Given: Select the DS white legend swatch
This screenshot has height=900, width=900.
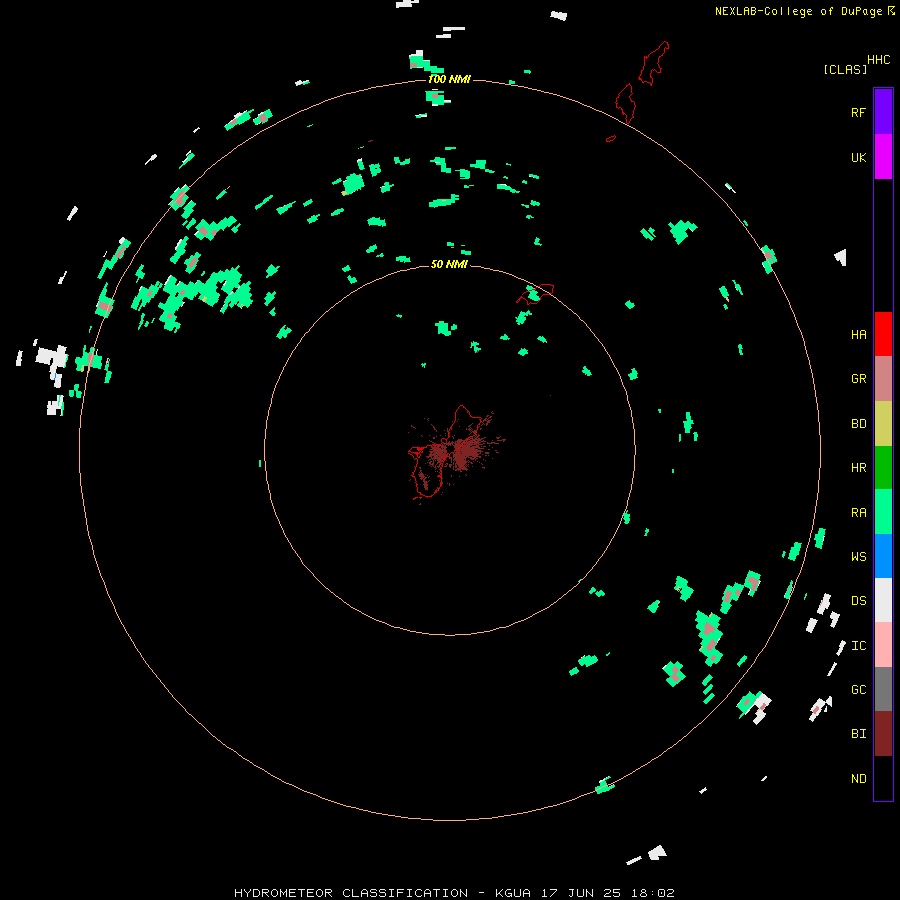Looking at the screenshot, I should click(883, 600).
